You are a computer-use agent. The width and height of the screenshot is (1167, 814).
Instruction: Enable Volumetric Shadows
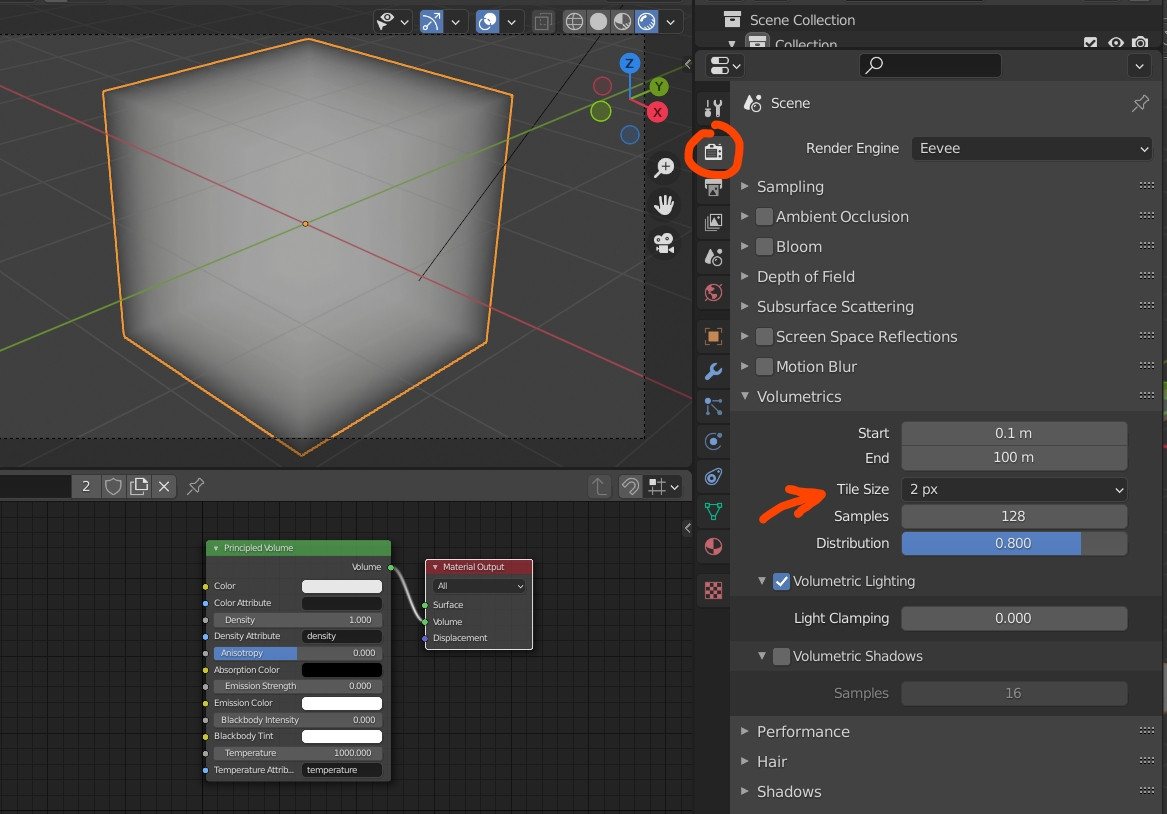click(x=781, y=656)
